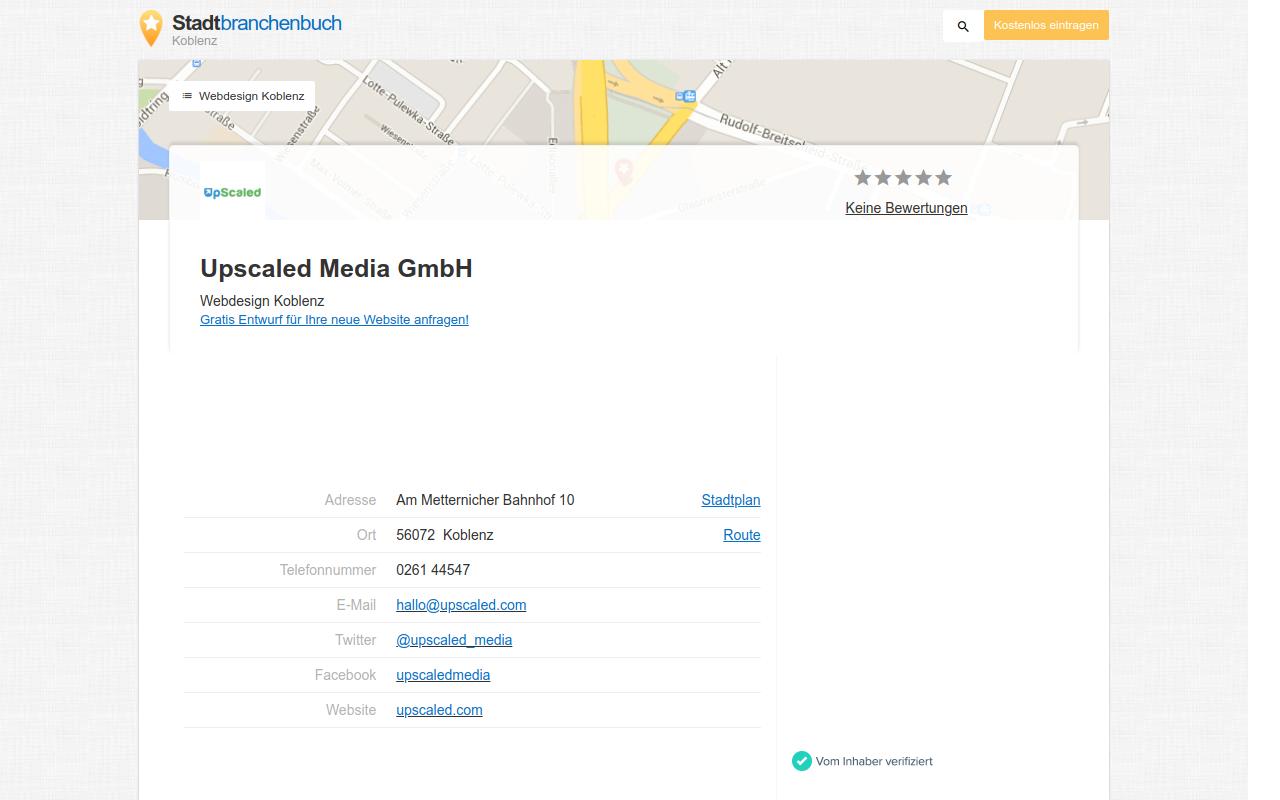
Task: Rate the business five stars
Action: pyautogui.click(x=942, y=177)
